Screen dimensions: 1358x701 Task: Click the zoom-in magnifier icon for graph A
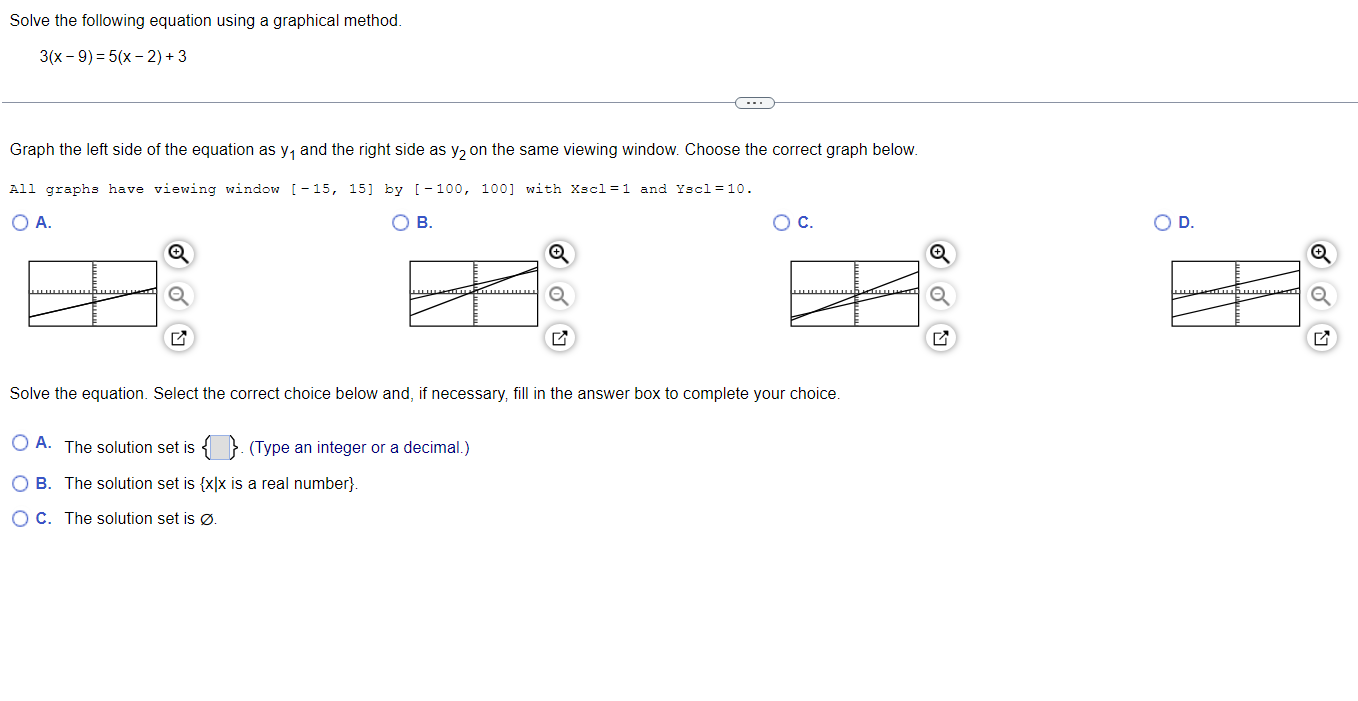click(x=178, y=254)
